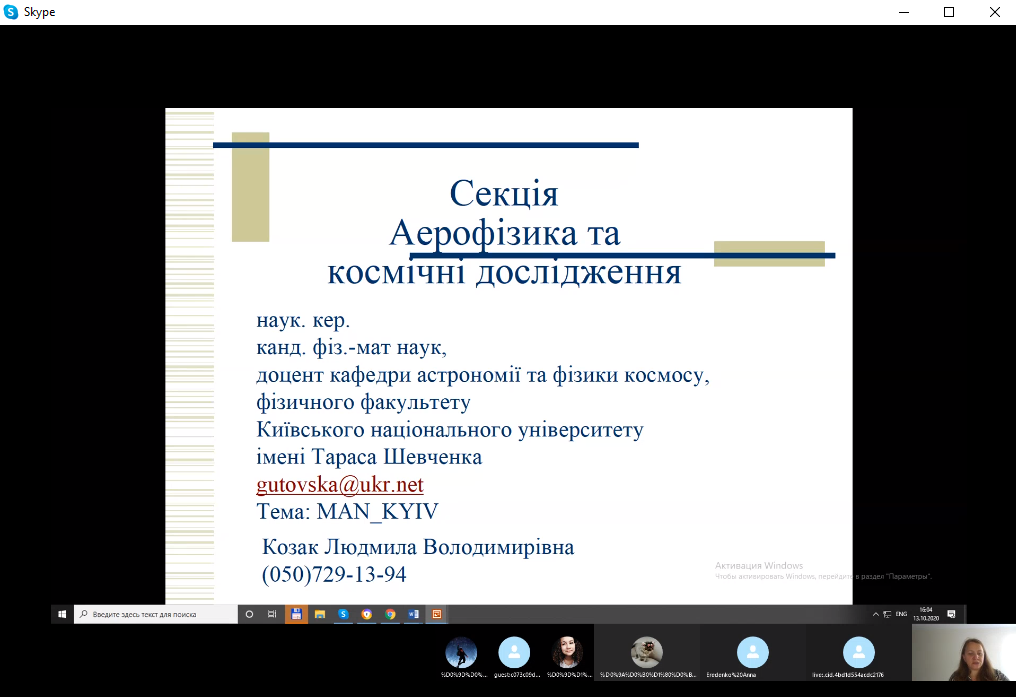Screen dimensions: 1016x697
Task: Maximize the Skype window
Action: [x=949, y=12]
